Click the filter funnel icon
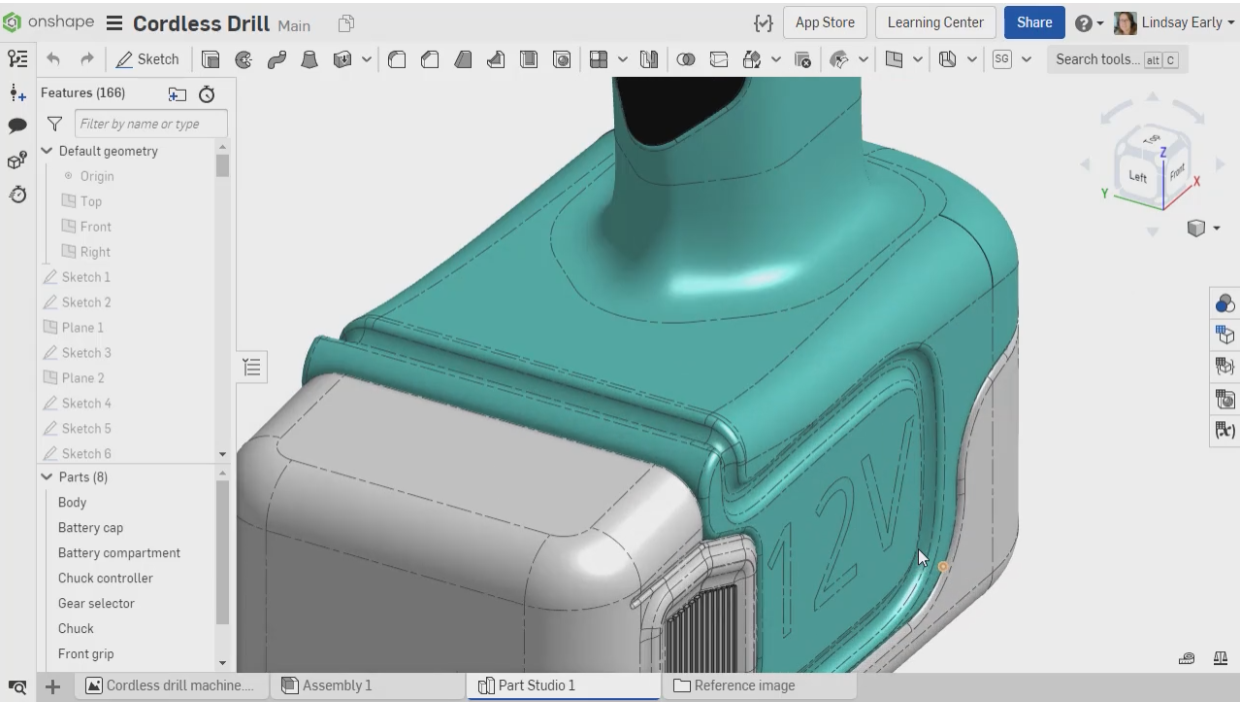 [x=56, y=124]
